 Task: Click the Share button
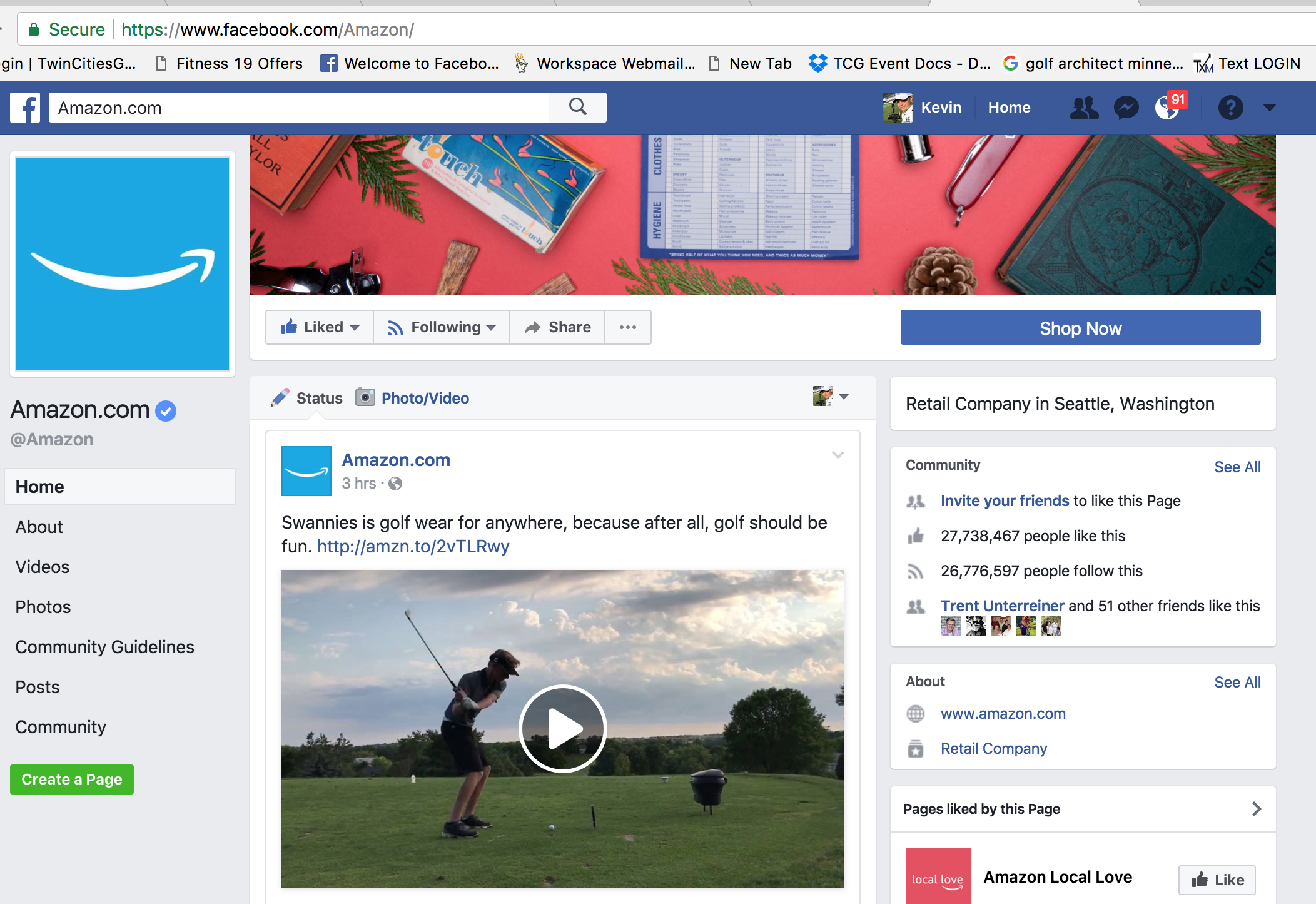pos(557,327)
